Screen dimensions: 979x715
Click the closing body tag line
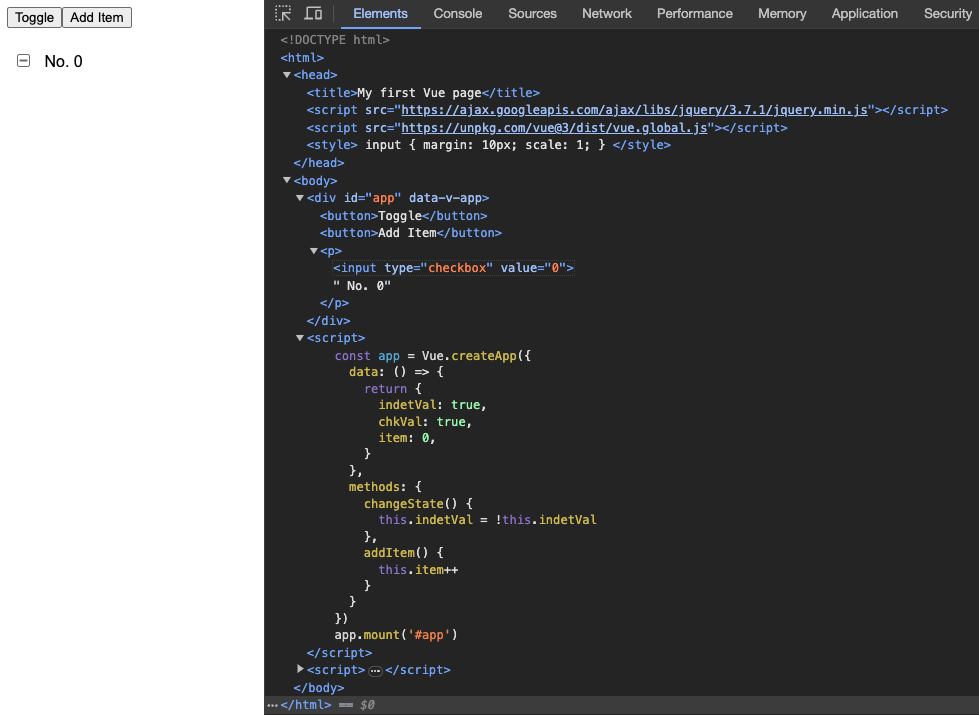coord(319,688)
